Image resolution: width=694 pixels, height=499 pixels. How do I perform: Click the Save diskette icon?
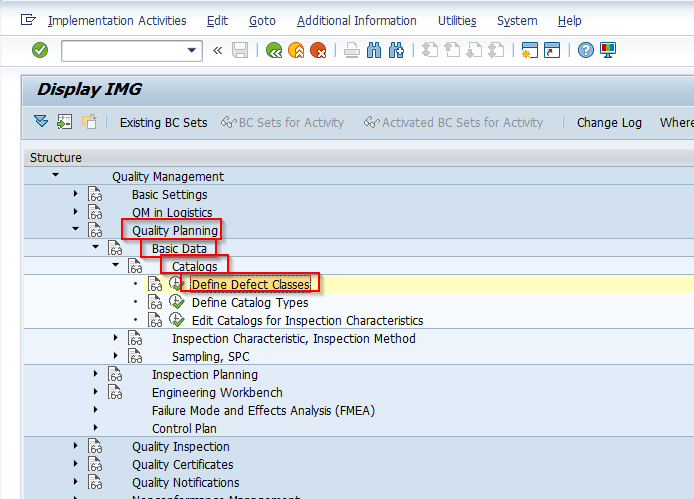pyautogui.click(x=240, y=50)
